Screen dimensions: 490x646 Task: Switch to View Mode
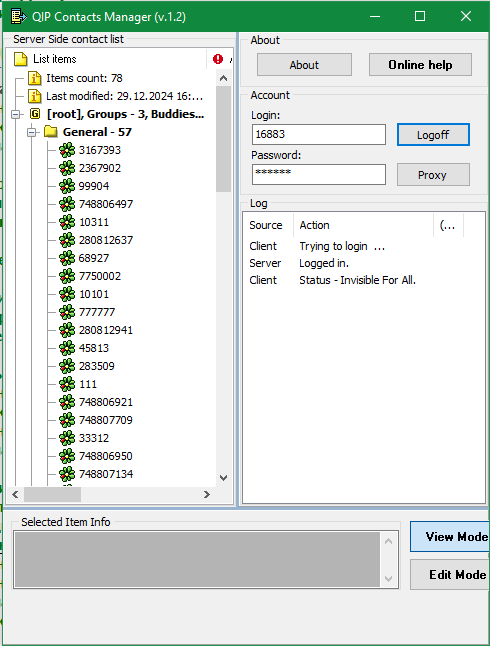pyautogui.click(x=450, y=536)
